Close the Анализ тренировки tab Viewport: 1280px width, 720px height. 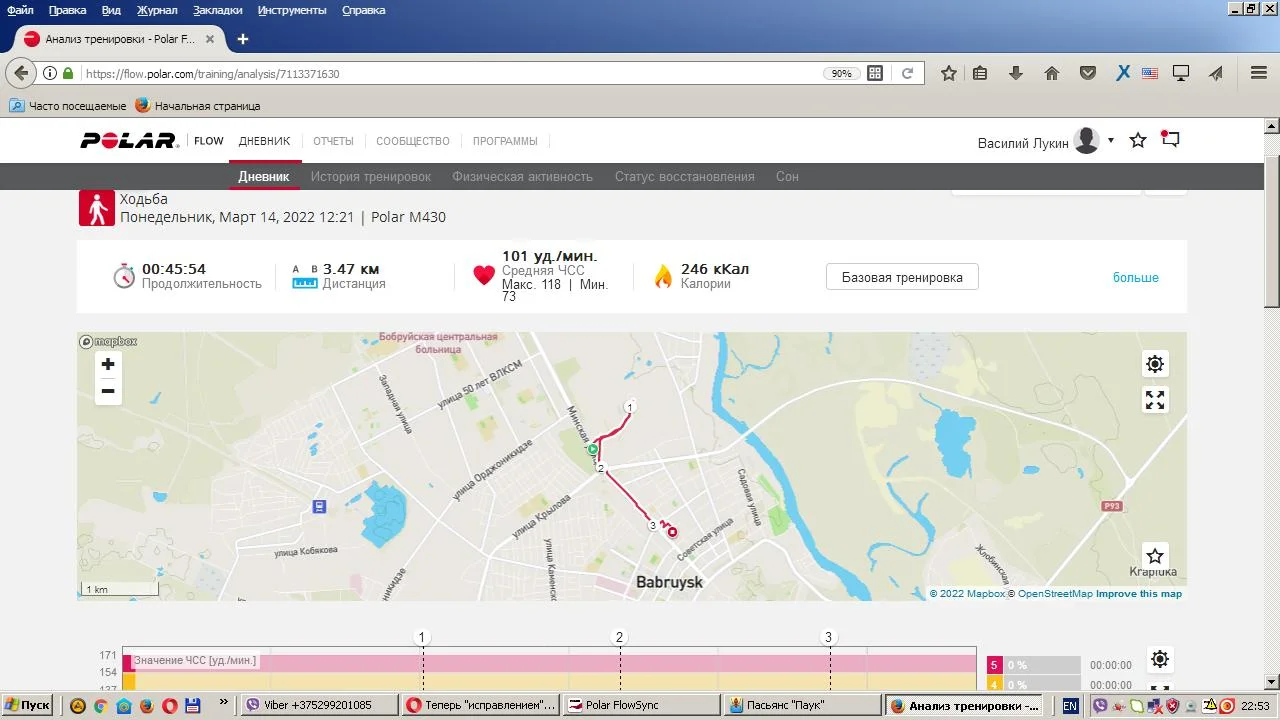[210, 39]
